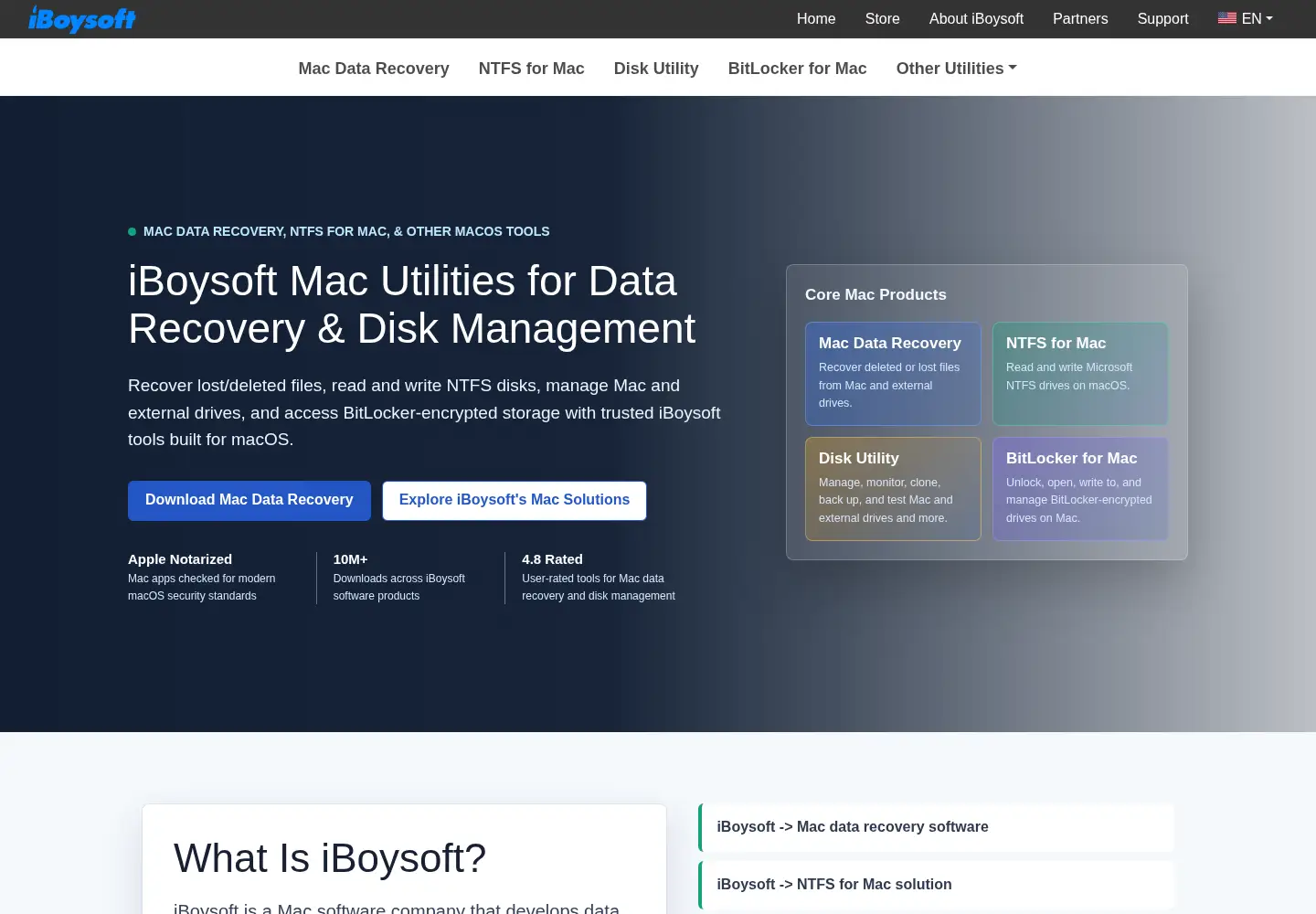This screenshot has width=1316, height=914.
Task: Open the Partners page
Action: (1080, 18)
